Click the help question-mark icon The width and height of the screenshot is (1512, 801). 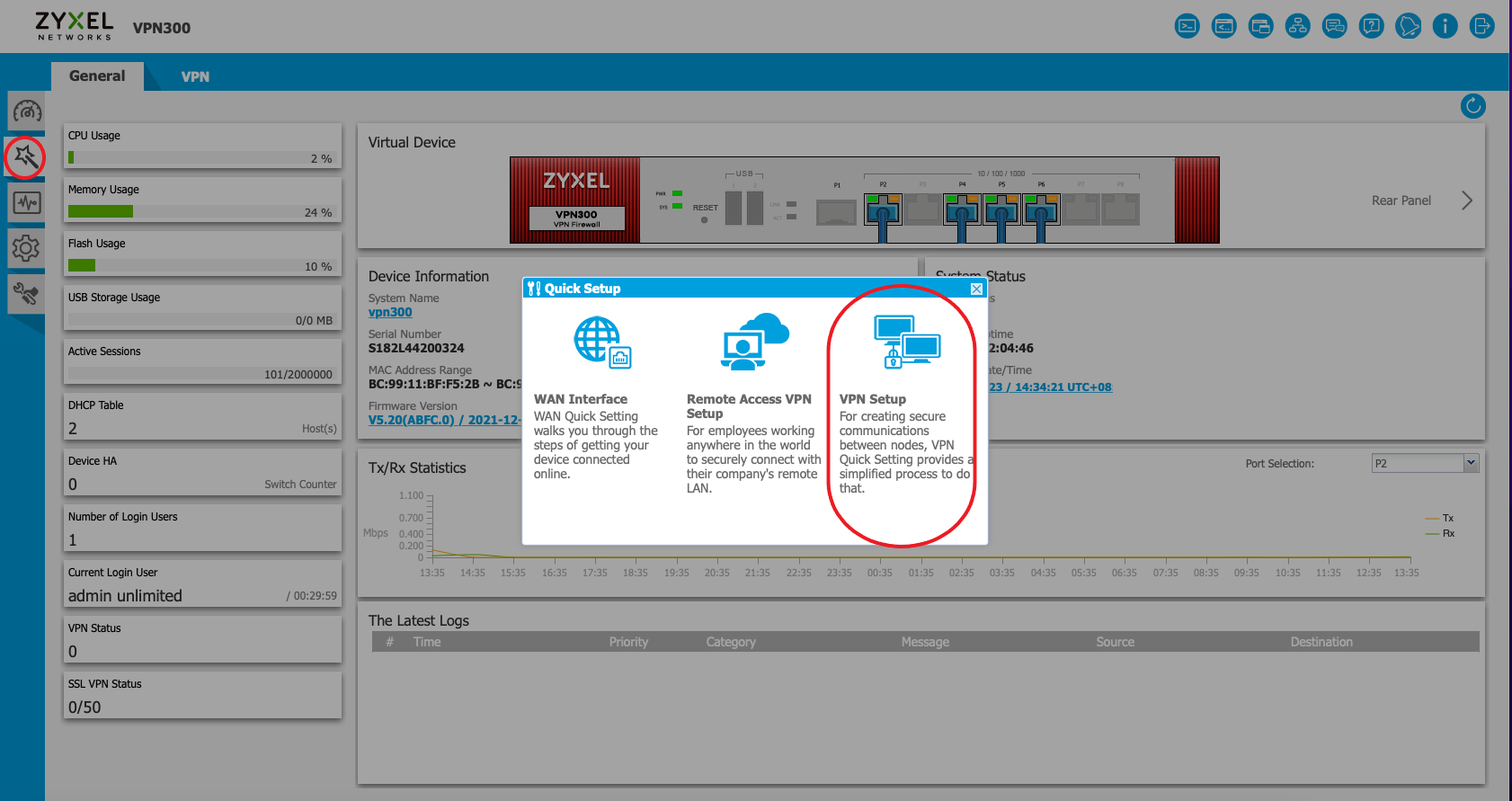click(1372, 26)
